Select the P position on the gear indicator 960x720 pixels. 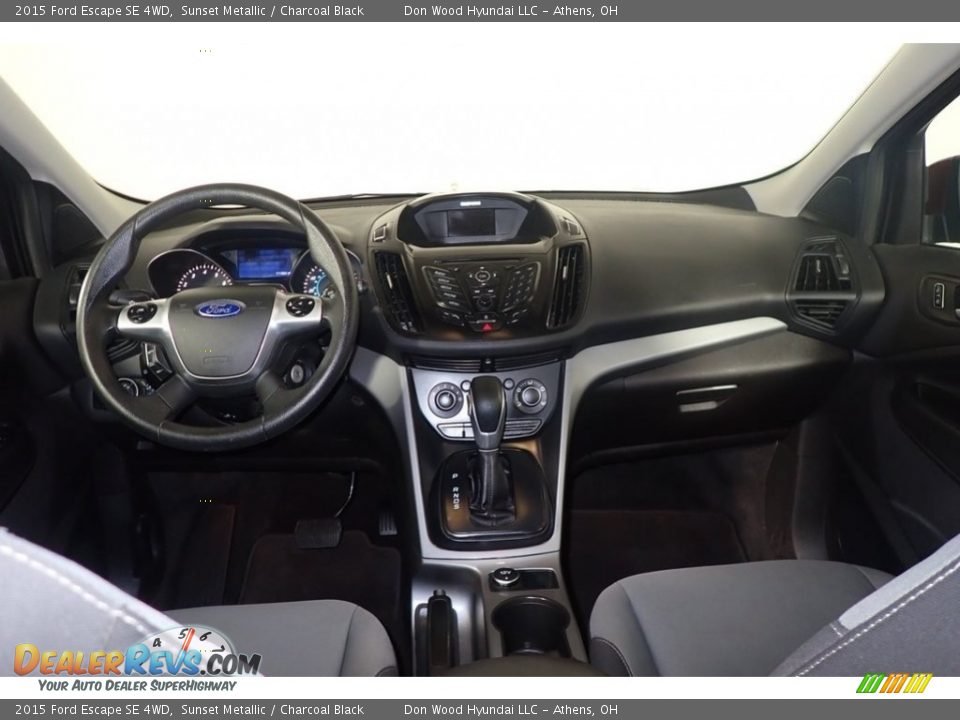pyautogui.click(x=454, y=475)
